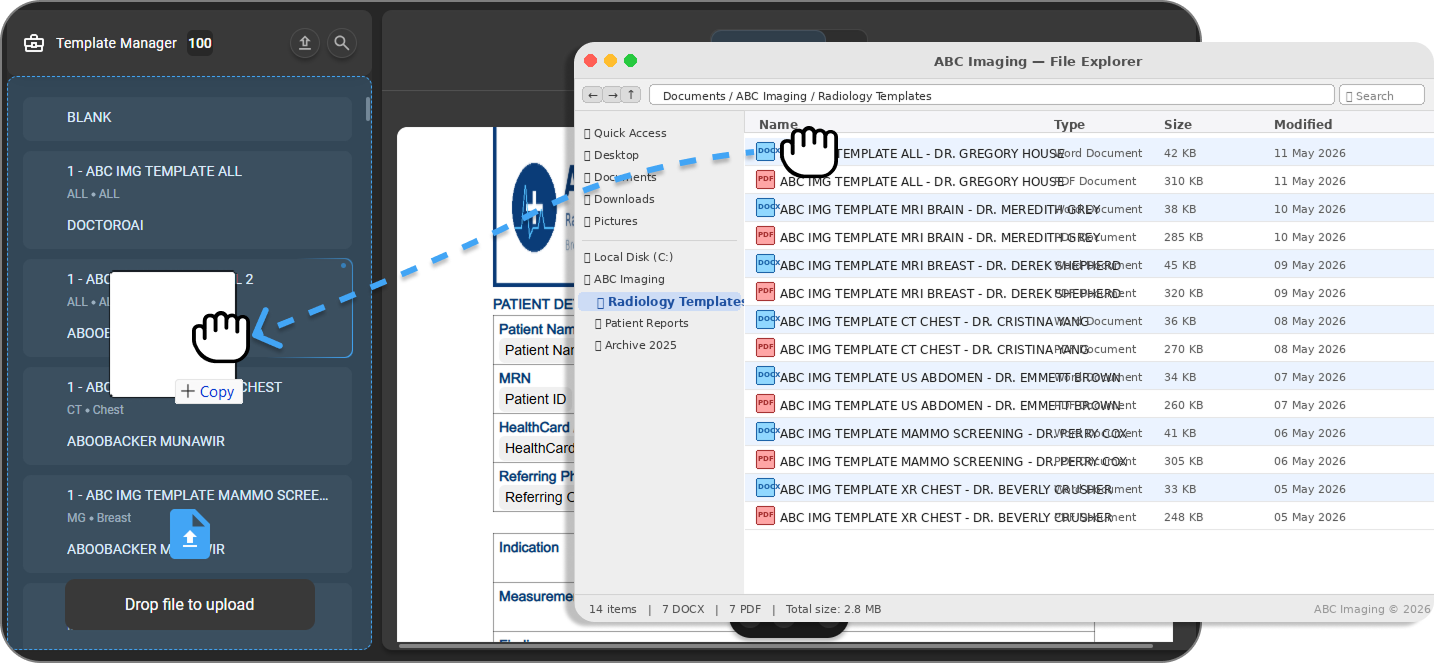Click the 45 KB size cell

pyautogui.click(x=1180, y=265)
